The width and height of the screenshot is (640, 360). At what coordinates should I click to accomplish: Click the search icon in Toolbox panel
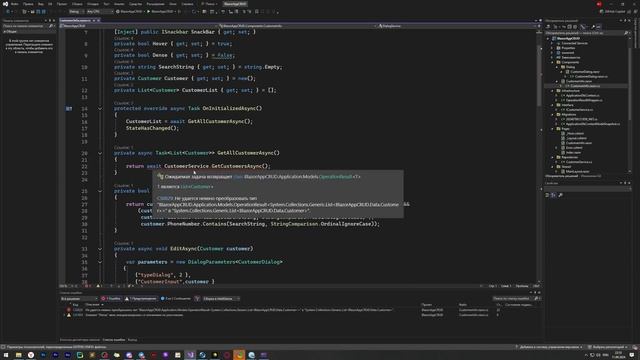(51, 26)
